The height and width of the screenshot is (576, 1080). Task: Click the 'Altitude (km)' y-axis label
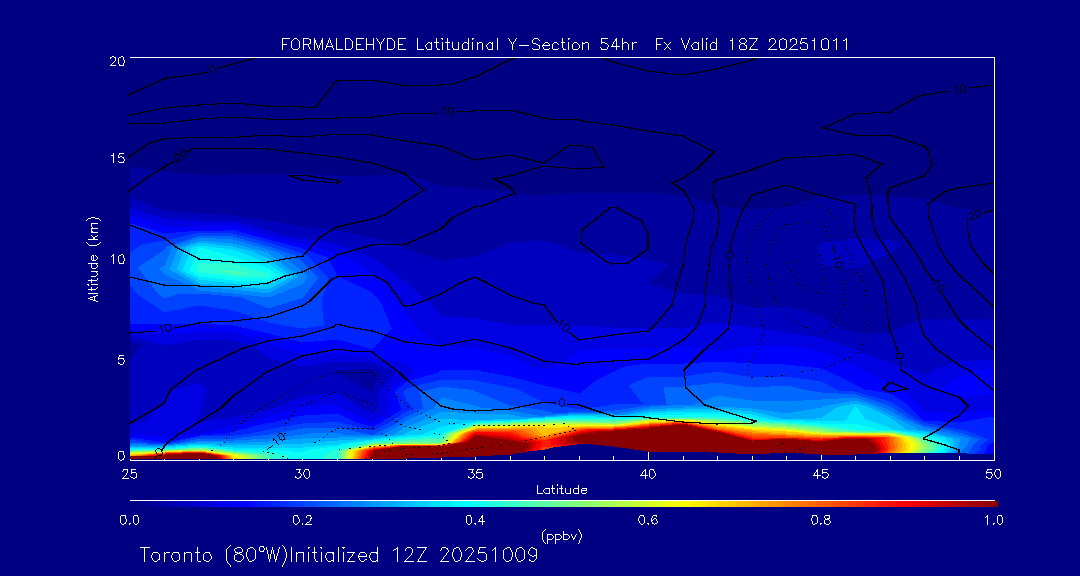click(94, 259)
